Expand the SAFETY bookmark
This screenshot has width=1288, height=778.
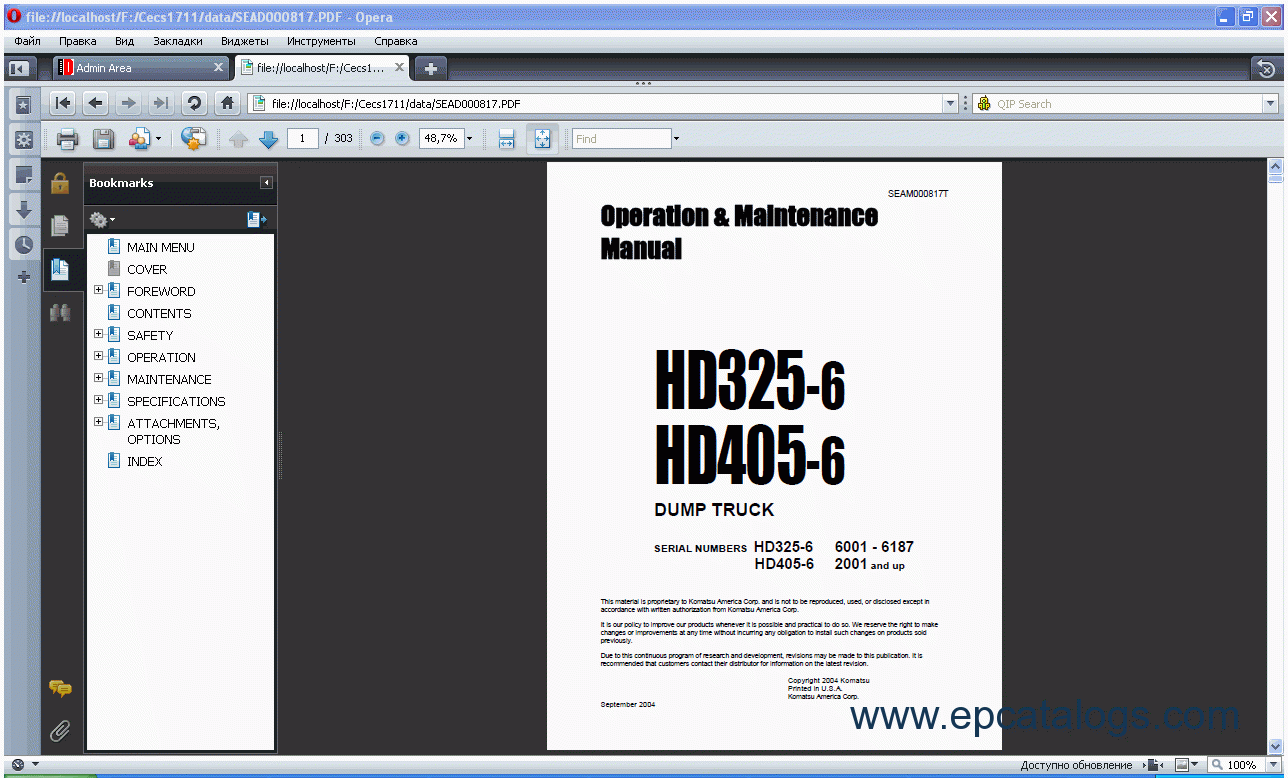point(98,334)
